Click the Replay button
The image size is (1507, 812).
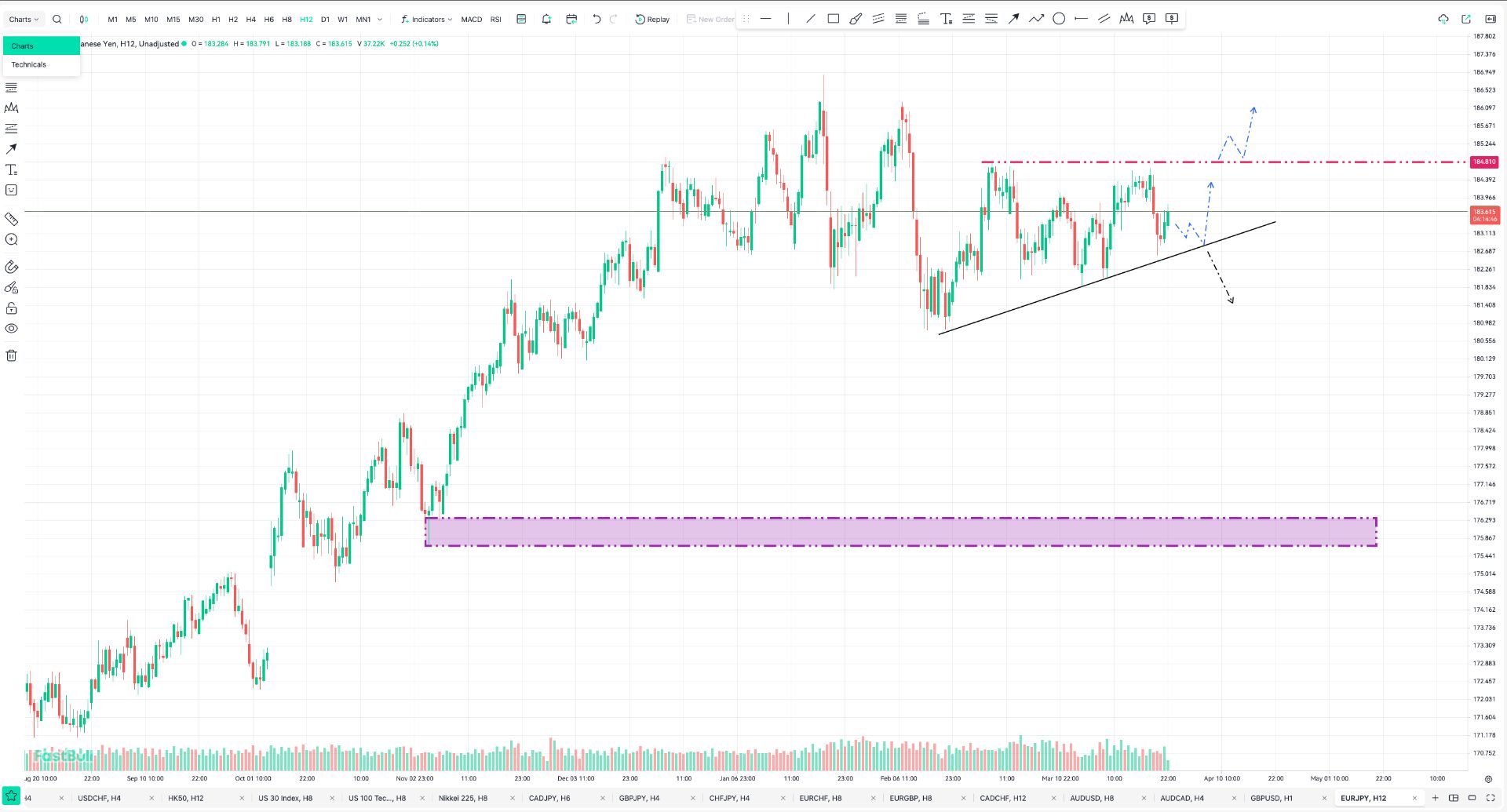click(652, 20)
